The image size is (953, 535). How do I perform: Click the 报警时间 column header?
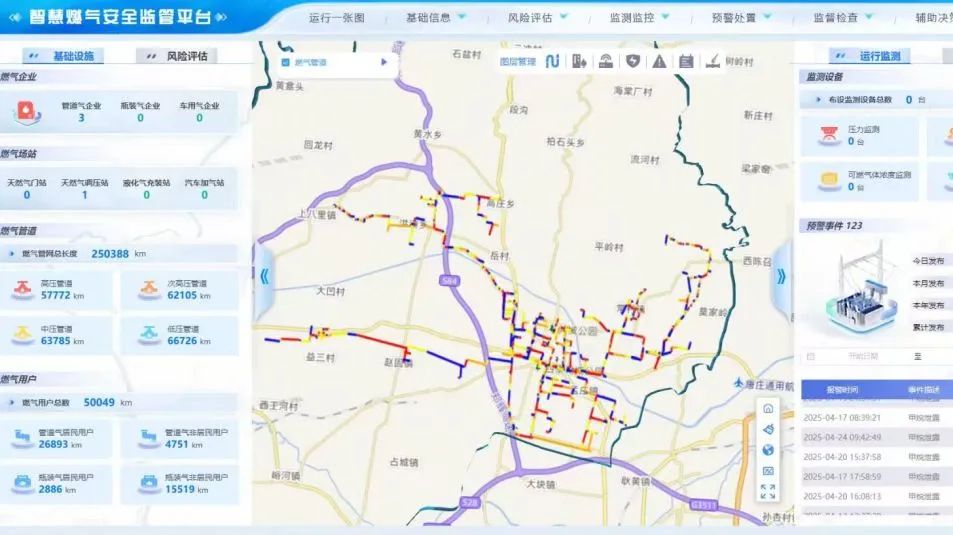coord(842,390)
